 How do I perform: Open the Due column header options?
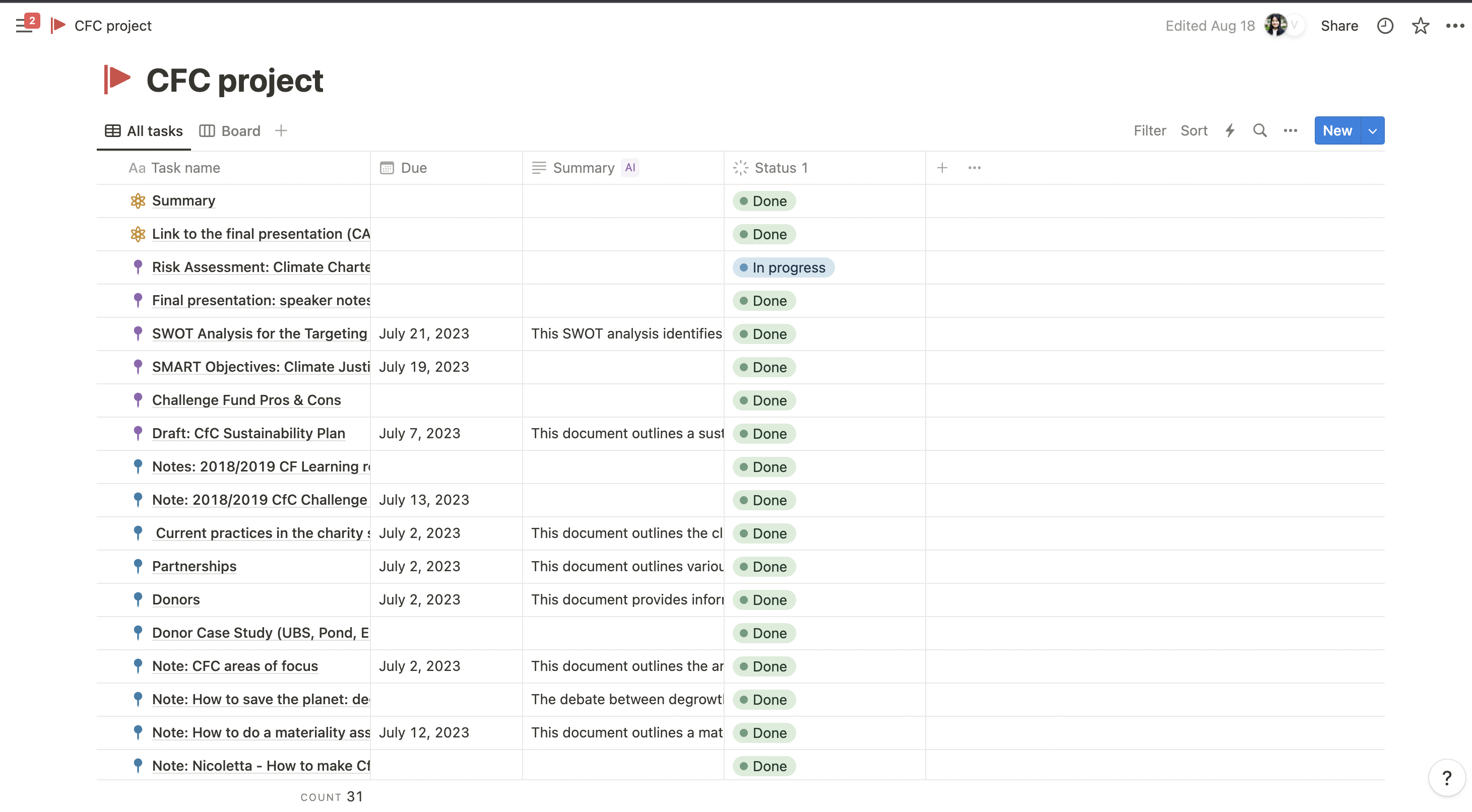click(414, 168)
